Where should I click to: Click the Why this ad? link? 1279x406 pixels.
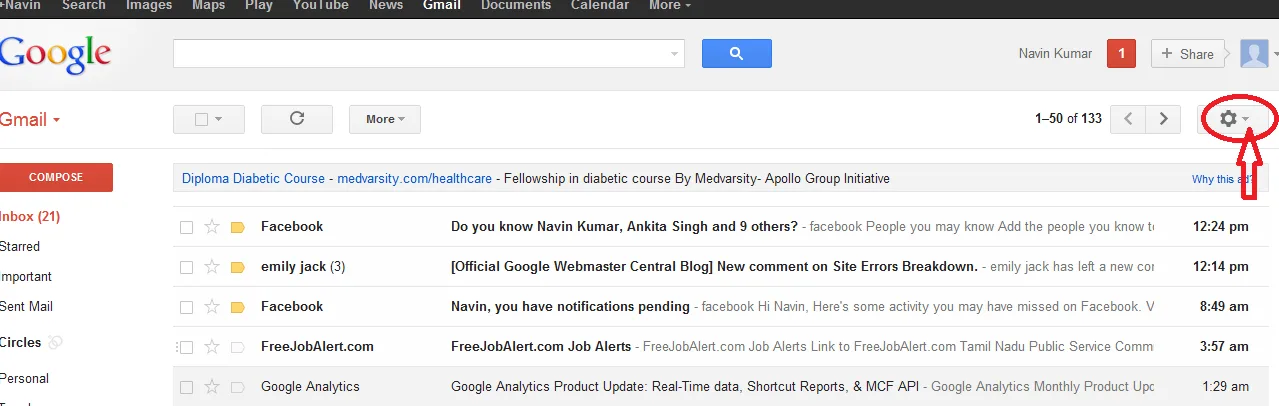pyautogui.click(x=1224, y=179)
